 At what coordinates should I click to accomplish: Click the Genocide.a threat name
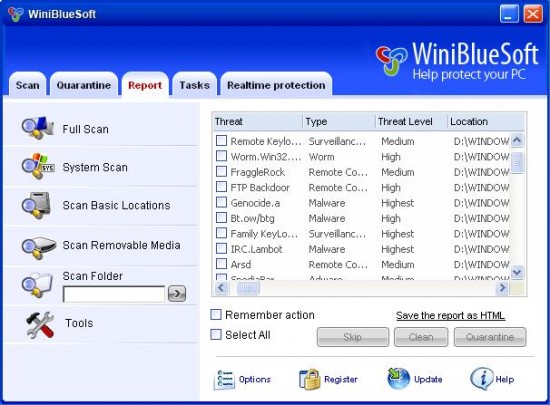tap(255, 203)
